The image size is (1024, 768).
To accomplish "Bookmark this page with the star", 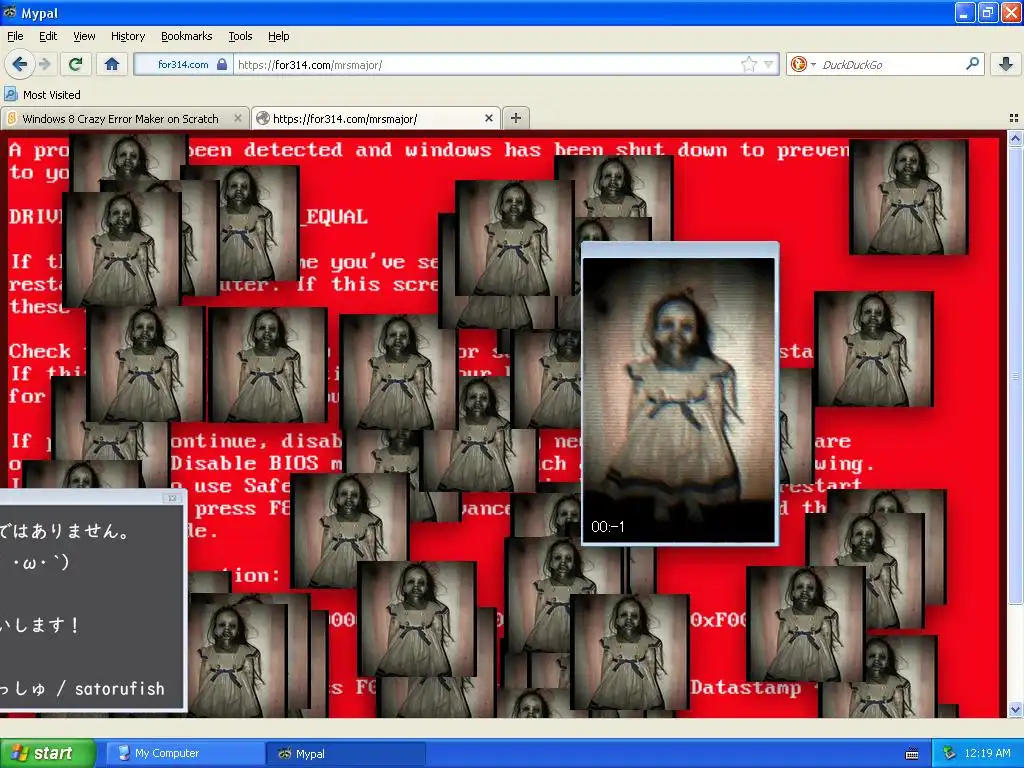I will point(748,64).
